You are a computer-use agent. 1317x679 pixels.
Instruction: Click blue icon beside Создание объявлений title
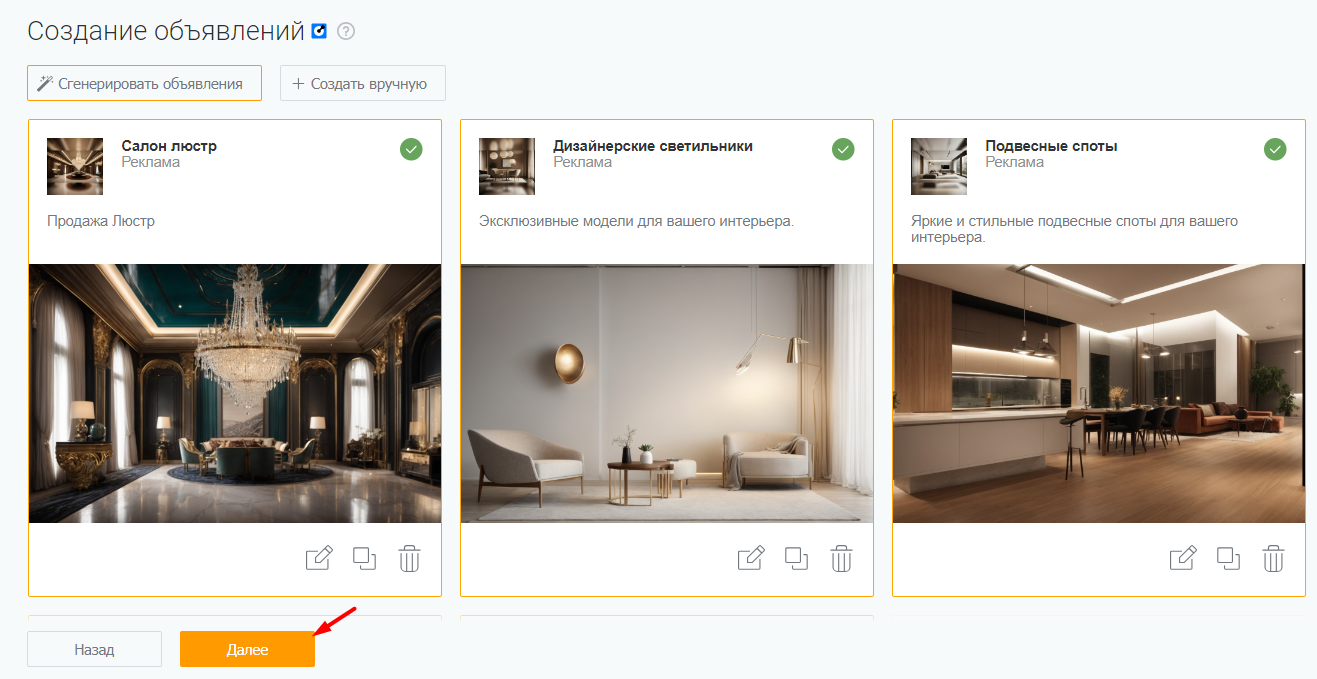(x=320, y=32)
